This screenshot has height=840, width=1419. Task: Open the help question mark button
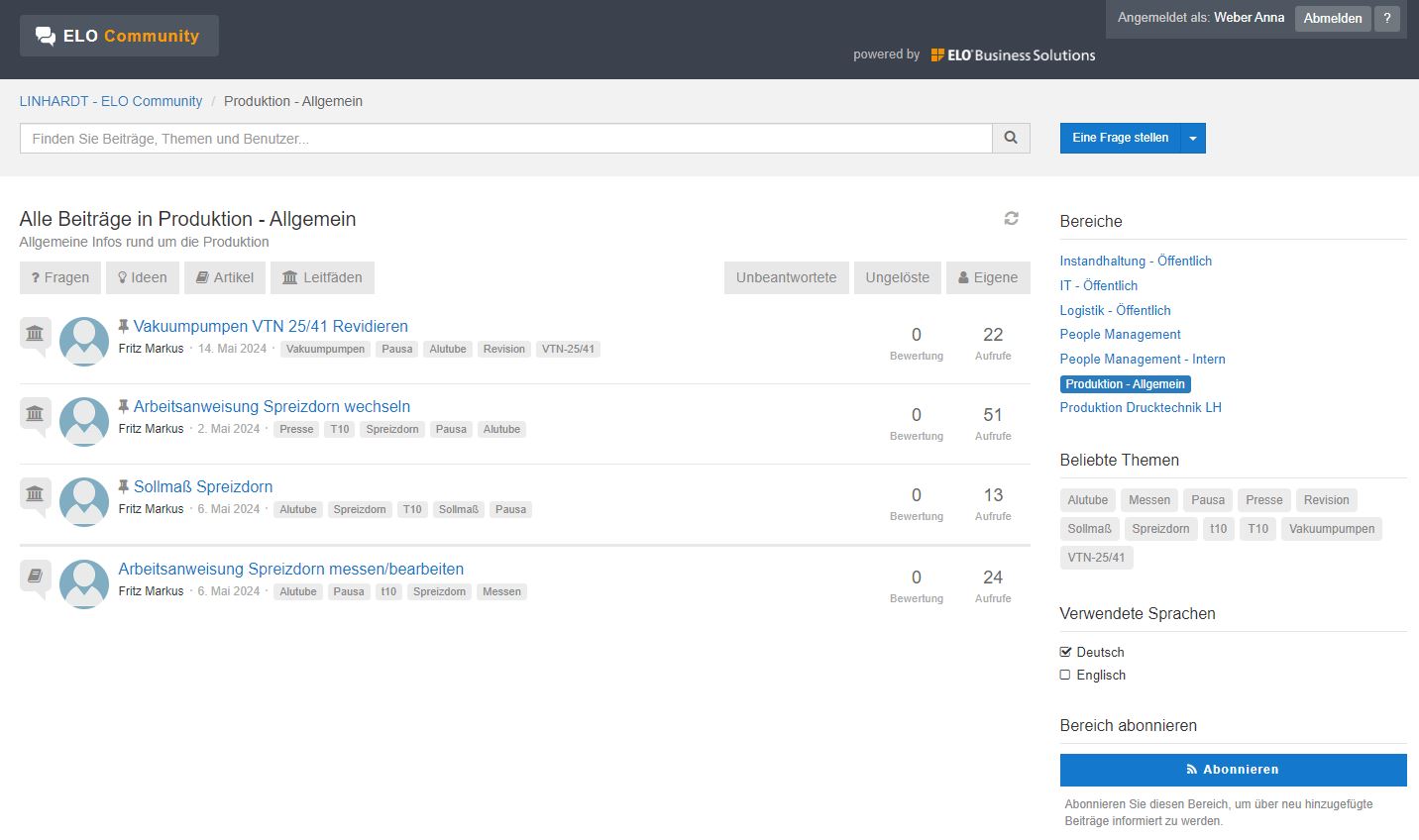point(1387,18)
